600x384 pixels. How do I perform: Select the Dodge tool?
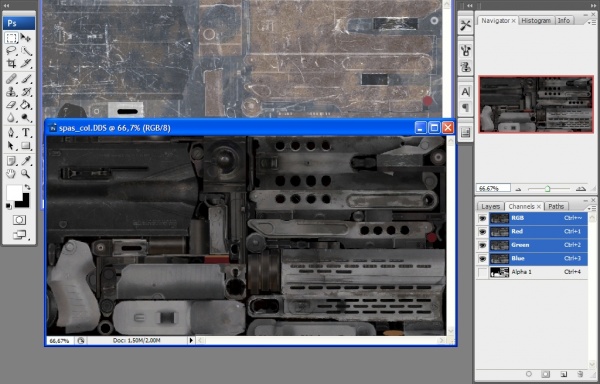(x=26, y=117)
